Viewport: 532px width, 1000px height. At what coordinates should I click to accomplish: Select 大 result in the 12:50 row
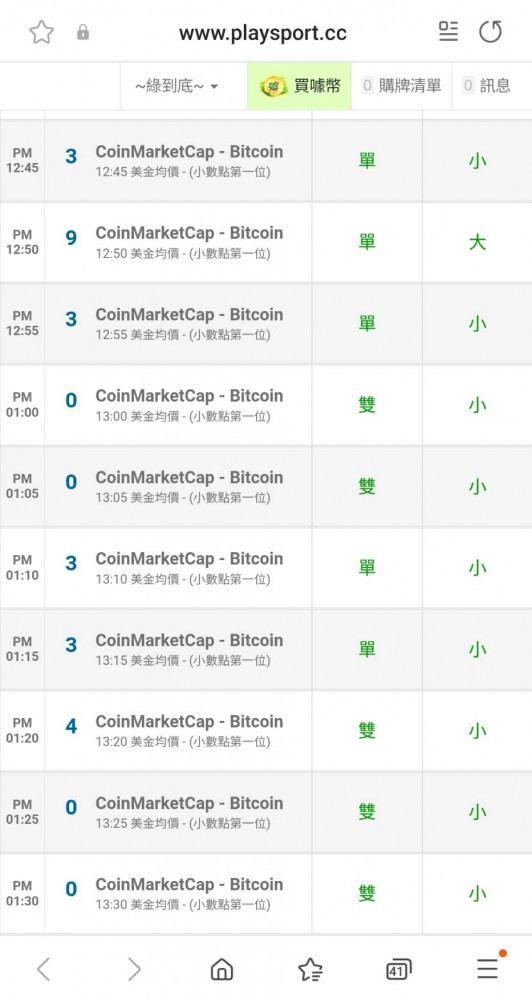tap(477, 242)
